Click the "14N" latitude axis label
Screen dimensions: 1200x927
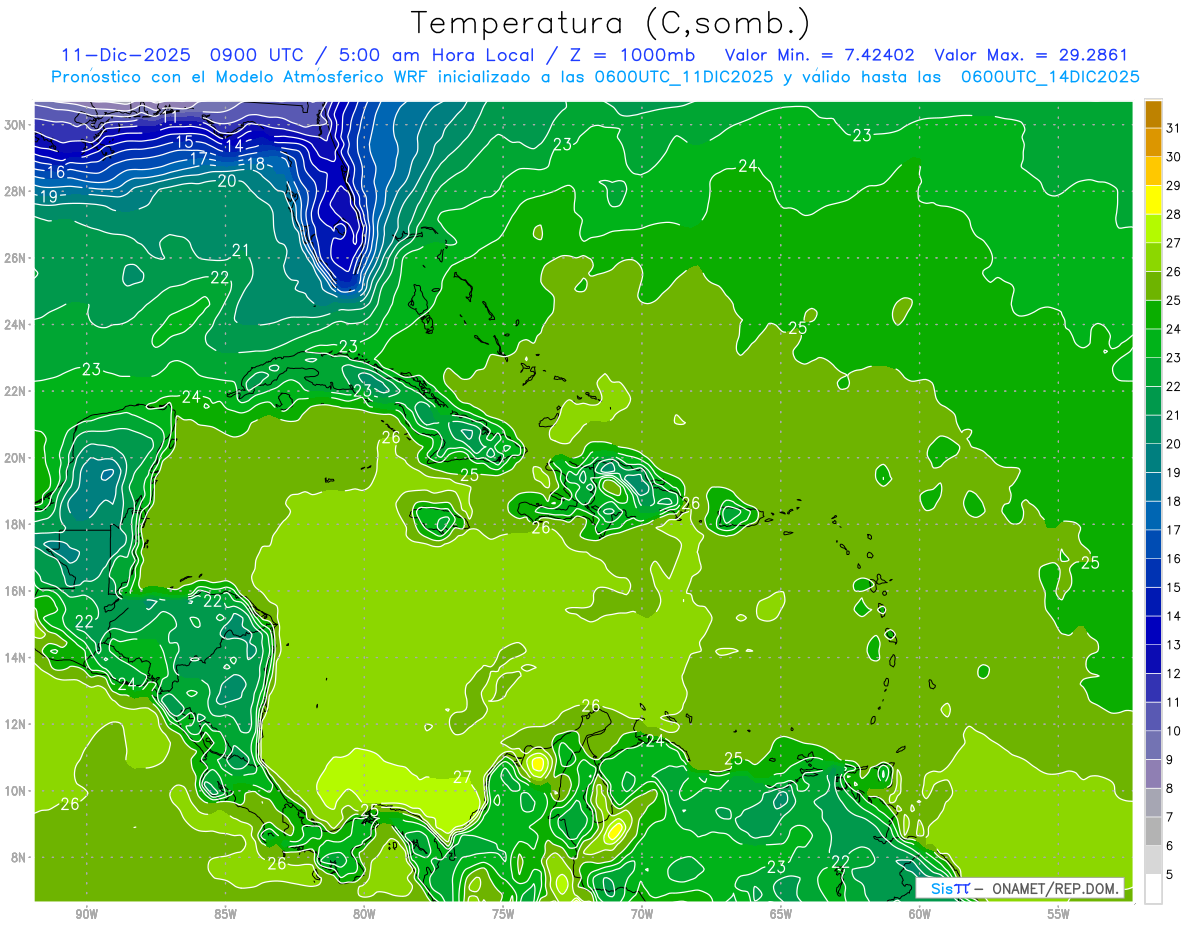(x=15, y=657)
